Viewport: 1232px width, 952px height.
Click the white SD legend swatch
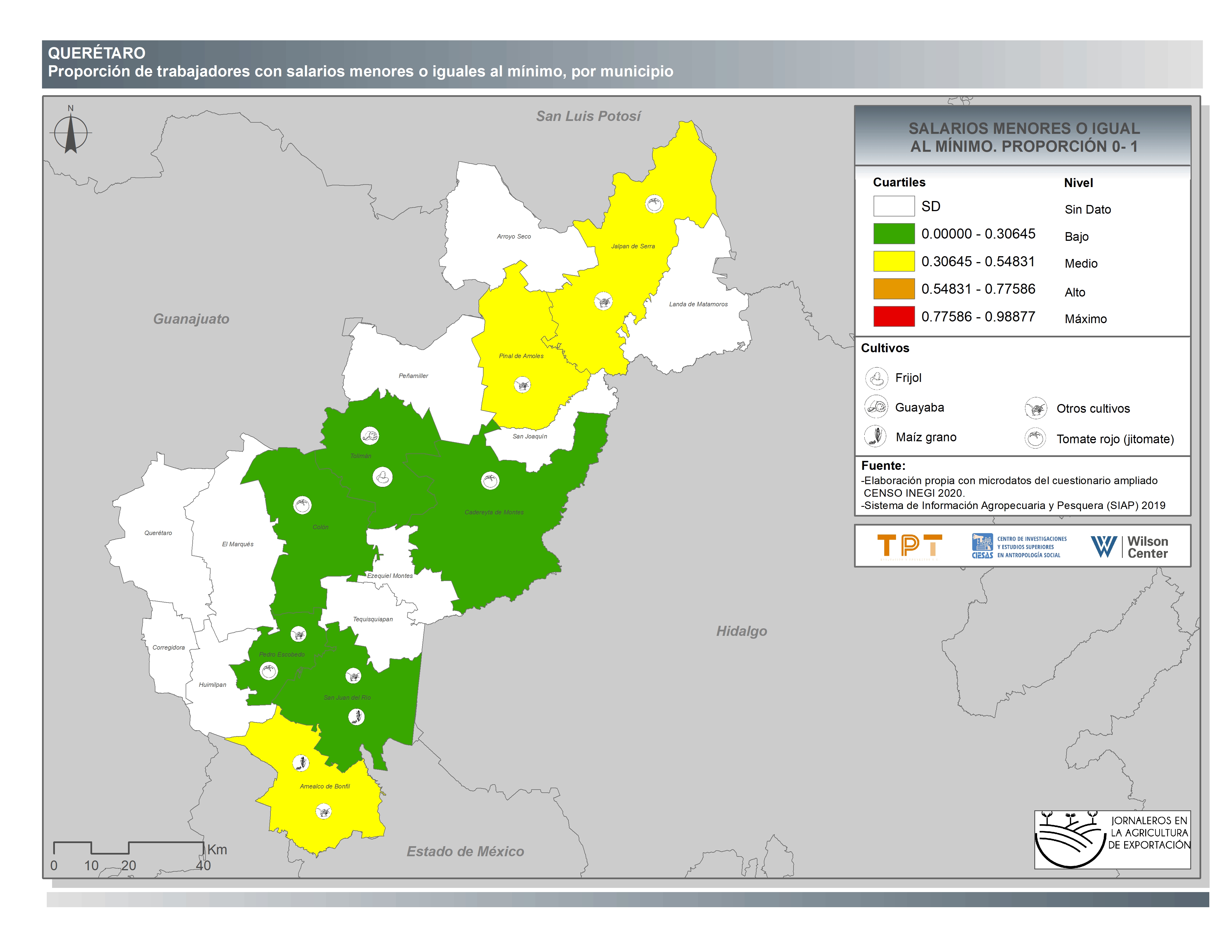tap(893, 206)
